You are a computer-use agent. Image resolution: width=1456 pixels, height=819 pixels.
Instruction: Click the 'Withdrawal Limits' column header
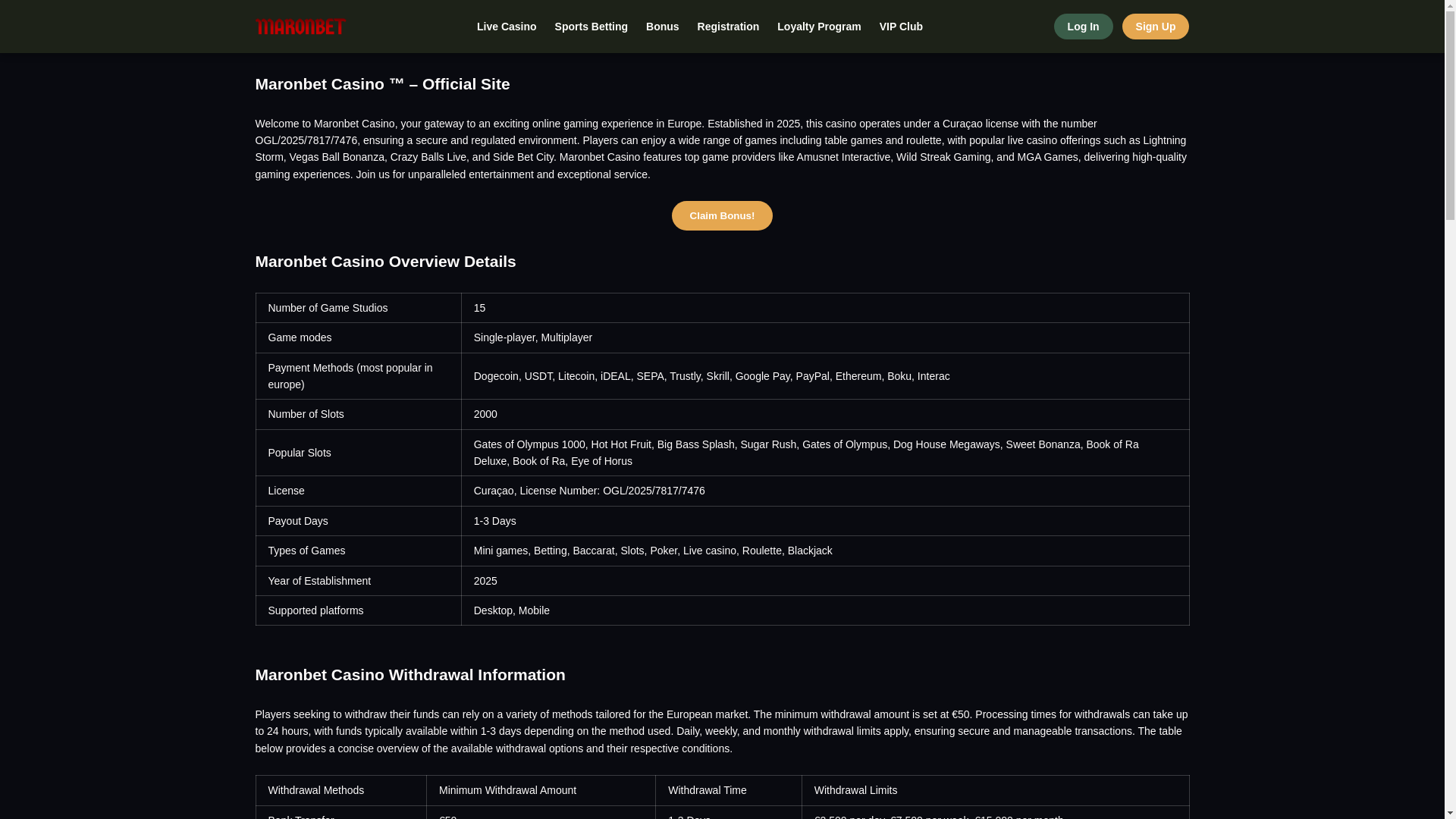click(995, 790)
